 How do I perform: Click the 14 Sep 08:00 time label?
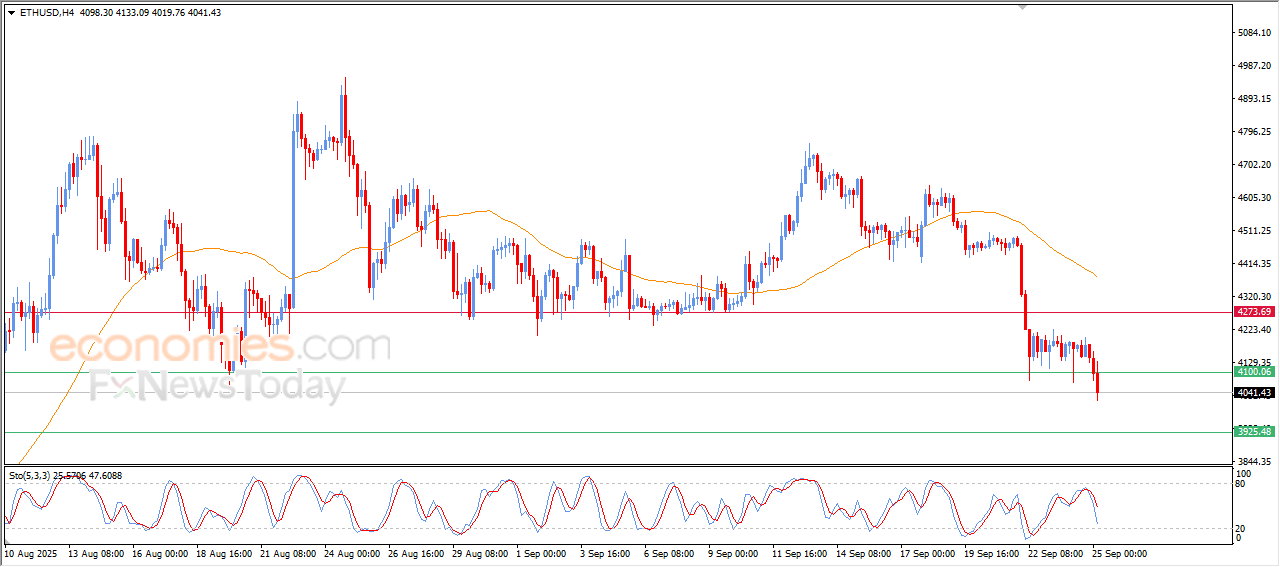(x=863, y=553)
